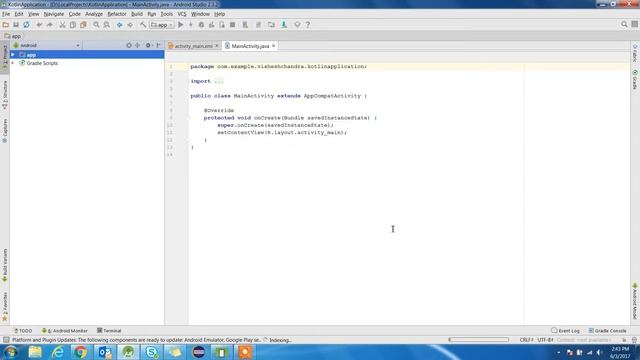Click the Cut scissors icon
The width and height of the screenshot is (640, 360).
click(x=62, y=25)
